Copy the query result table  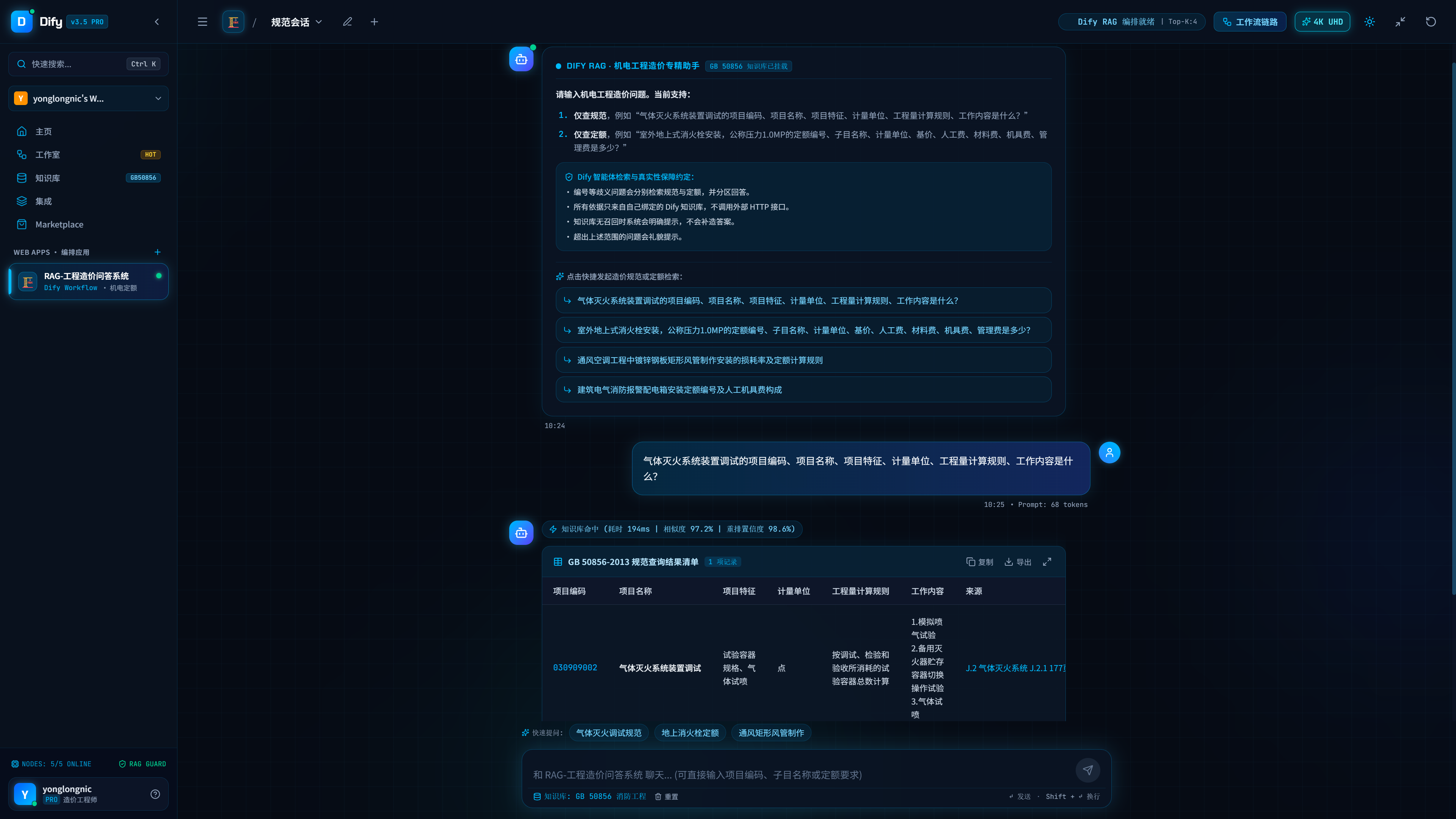click(x=979, y=562)
